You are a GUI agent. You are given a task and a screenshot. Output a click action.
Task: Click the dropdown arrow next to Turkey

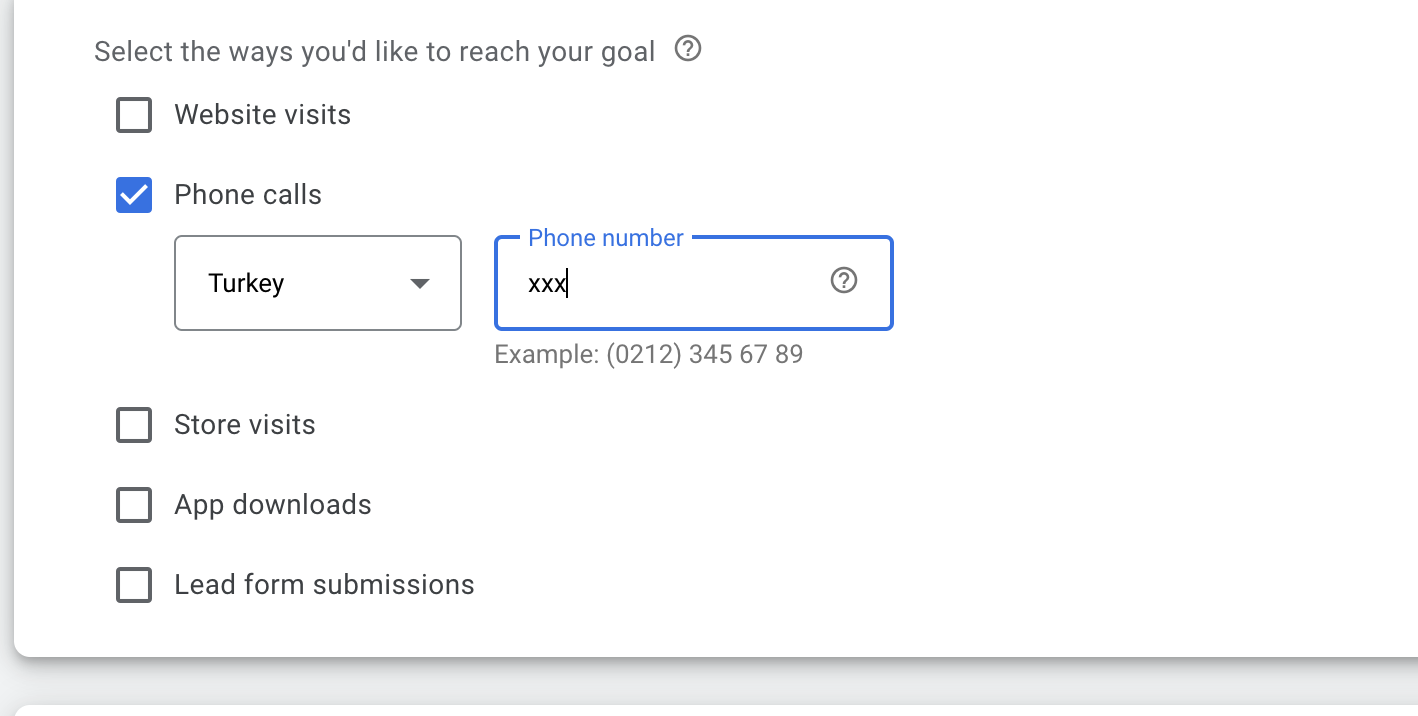tap(420, 284)
